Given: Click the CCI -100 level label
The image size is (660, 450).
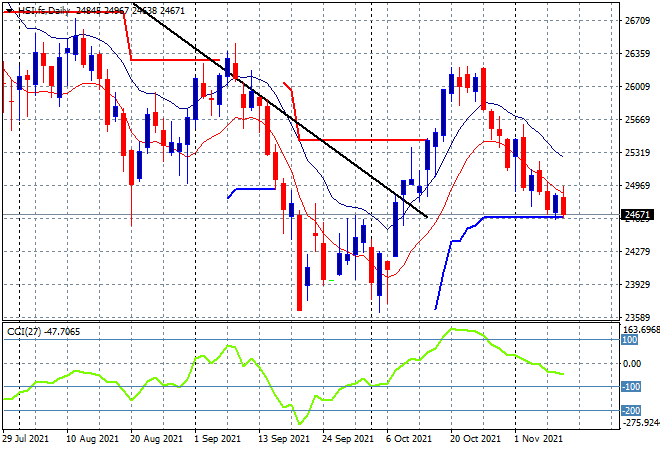Looking at the screenshot, I should [x=631, y=386].
